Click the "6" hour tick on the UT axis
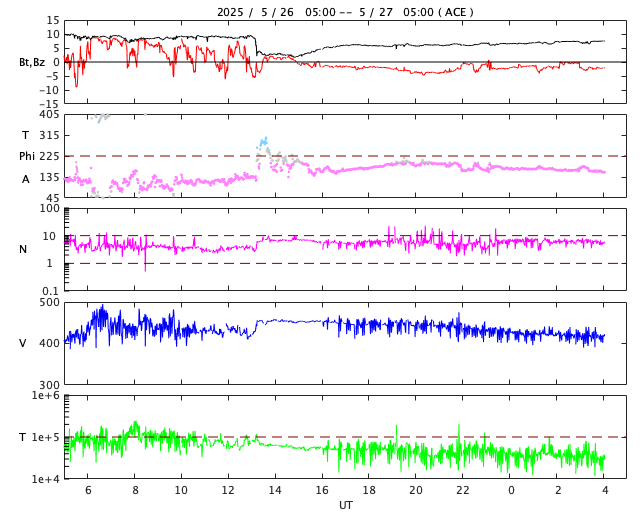The width and height of the screenshot is (640, 512). (x=88, y=490)
